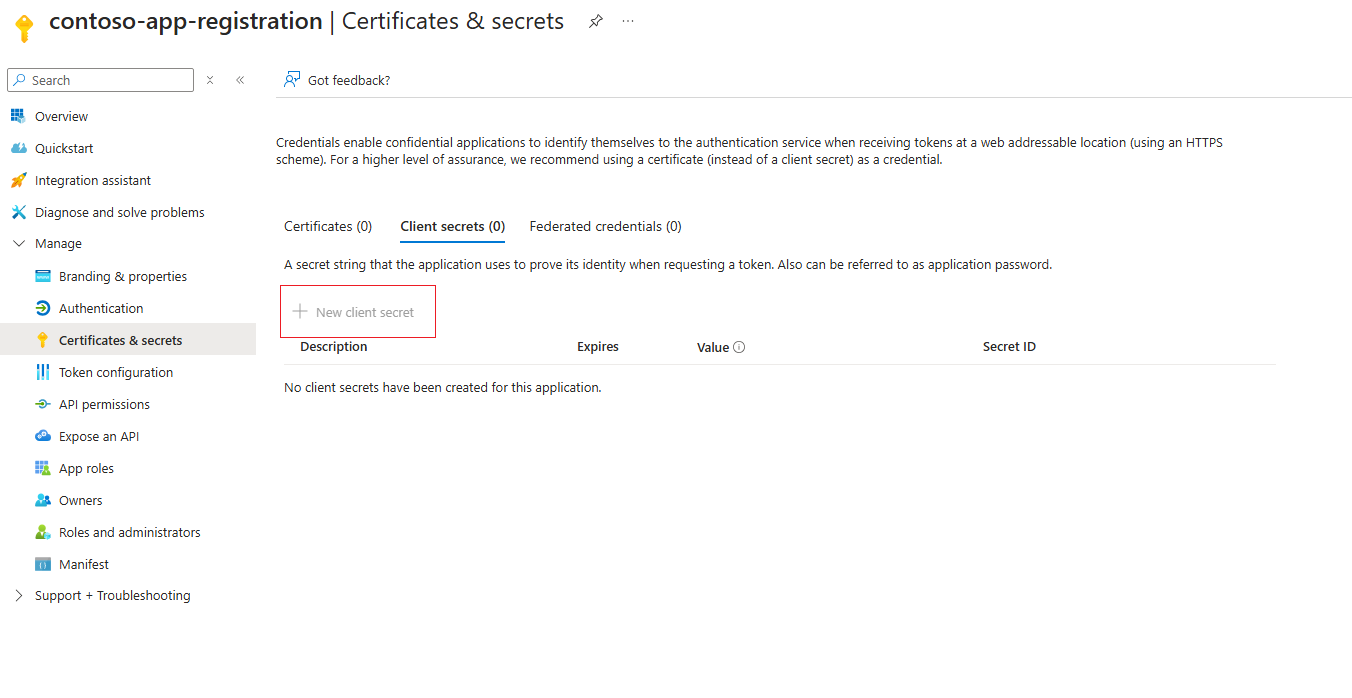Sort by the Description column header

(x=334, y=347)
